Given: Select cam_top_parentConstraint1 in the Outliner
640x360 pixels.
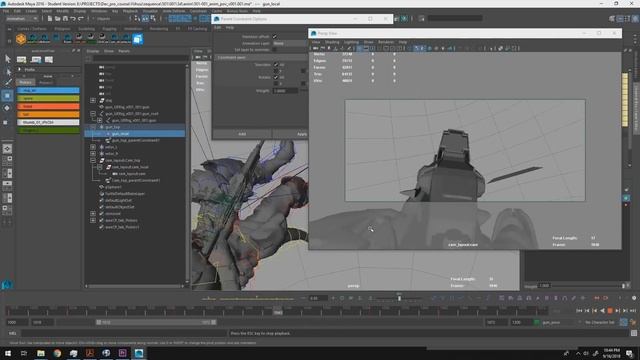Looking at the screenshot, I should (x=136, y=180).
